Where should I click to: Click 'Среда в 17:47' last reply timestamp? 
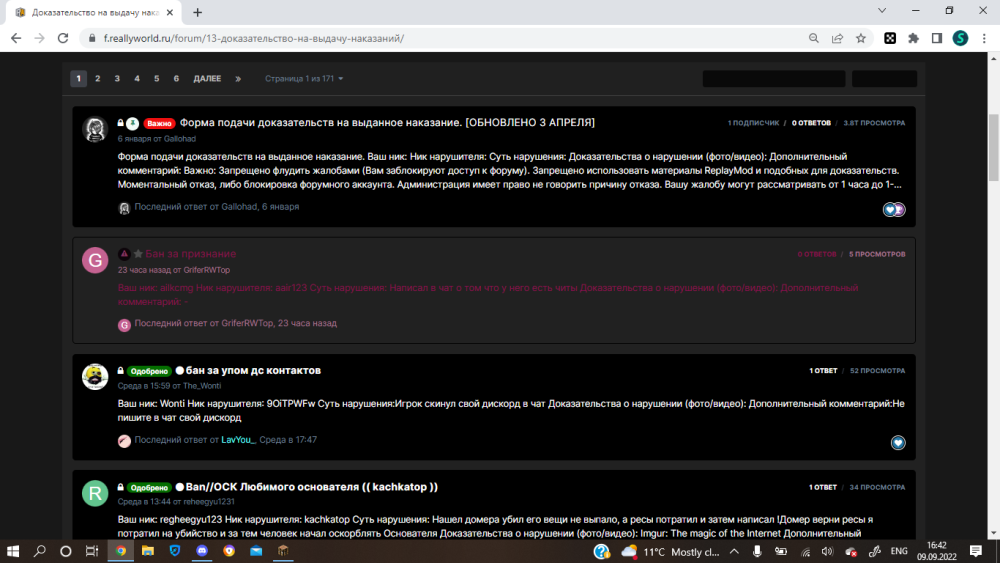point(288,440)
